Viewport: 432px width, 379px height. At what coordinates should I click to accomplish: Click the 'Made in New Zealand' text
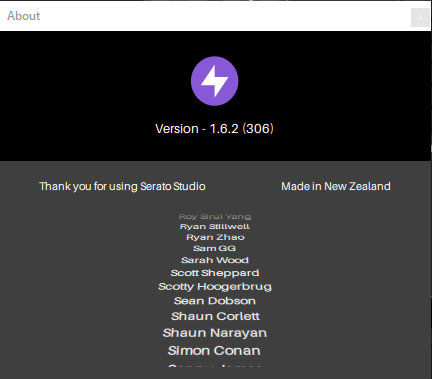click(x=336, y=186)
